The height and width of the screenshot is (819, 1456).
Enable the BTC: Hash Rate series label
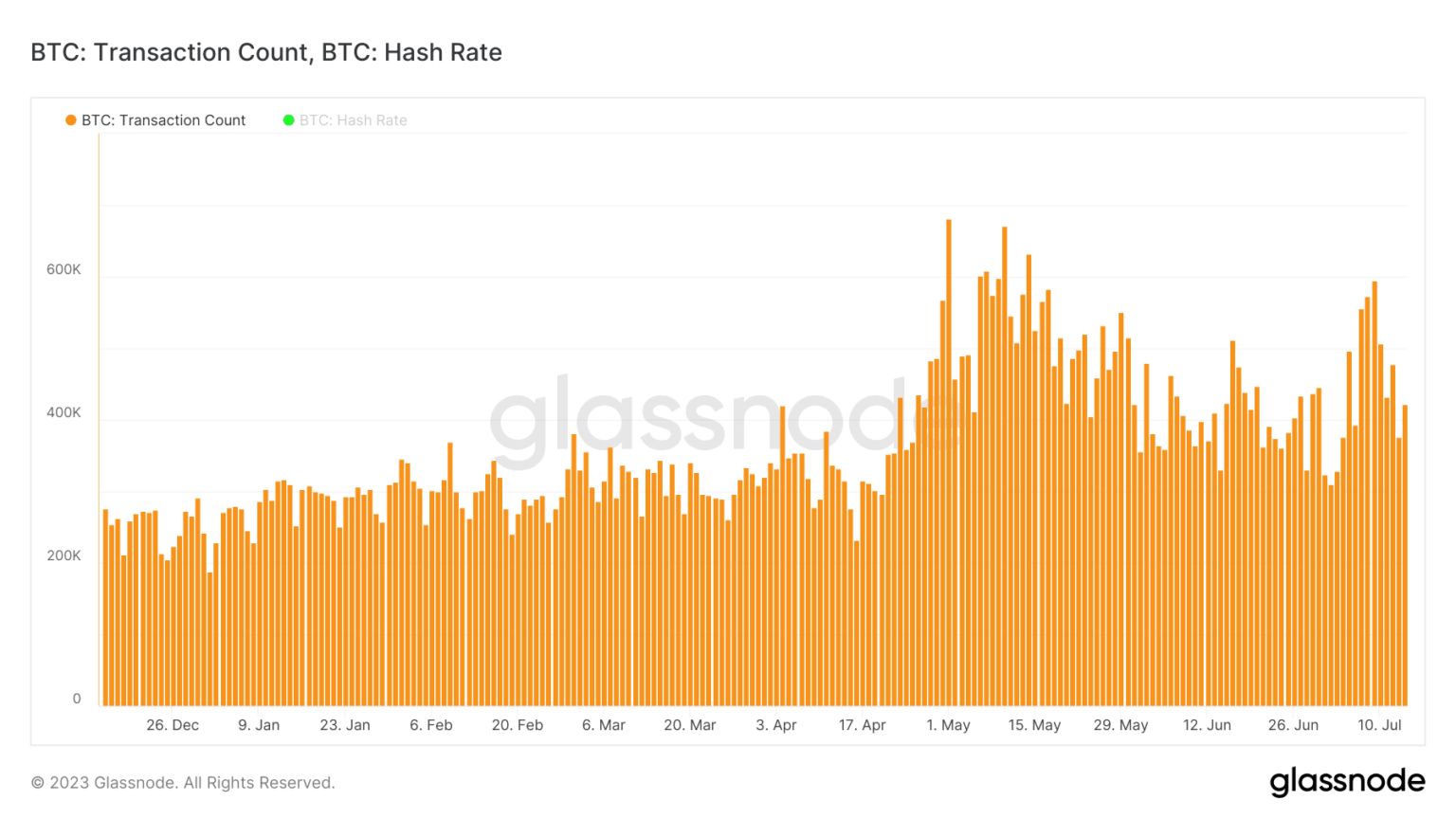pyautogui.click(x=353, y=120)
